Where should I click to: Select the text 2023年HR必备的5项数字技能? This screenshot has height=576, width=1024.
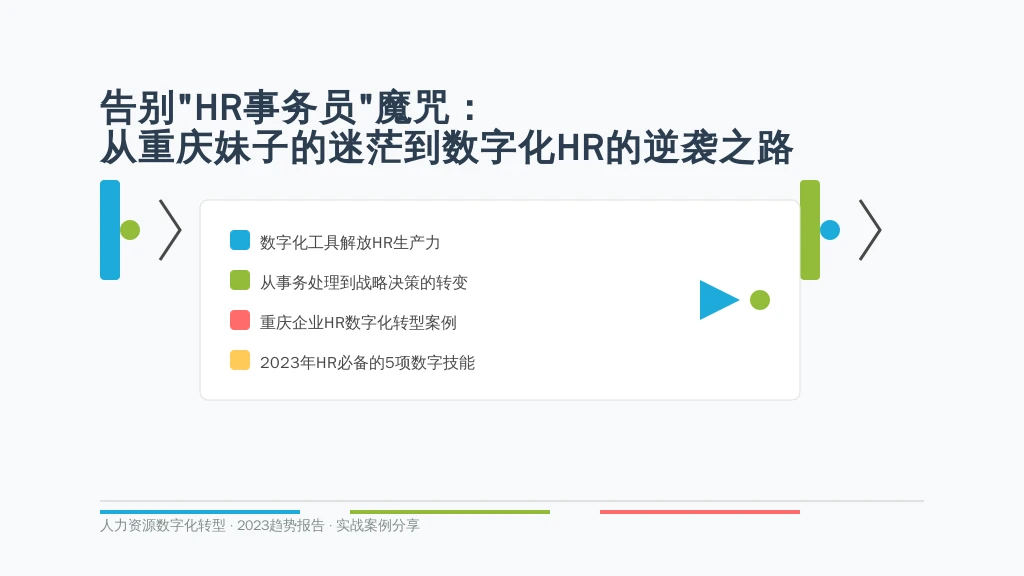pyautogui.click(x=367, y=362)
